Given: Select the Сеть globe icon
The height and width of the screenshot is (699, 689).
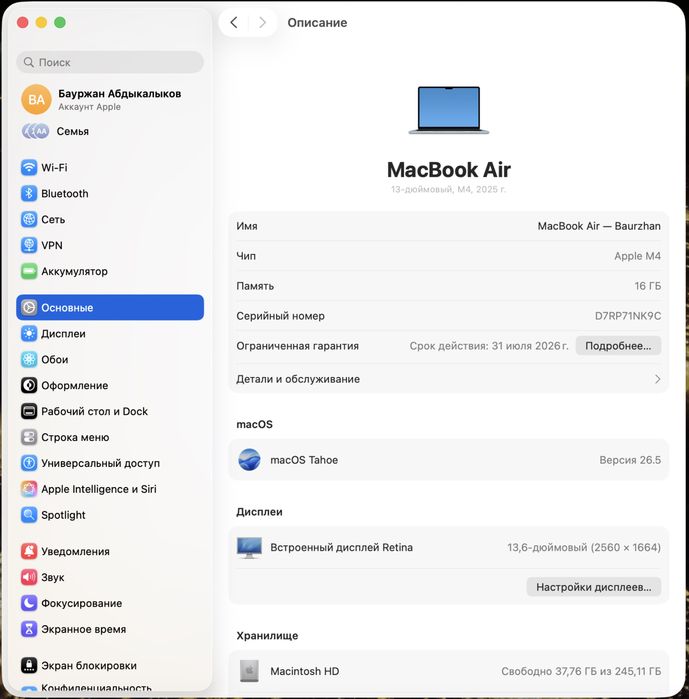Looking at the screenshot, I should tap(29, 219).
